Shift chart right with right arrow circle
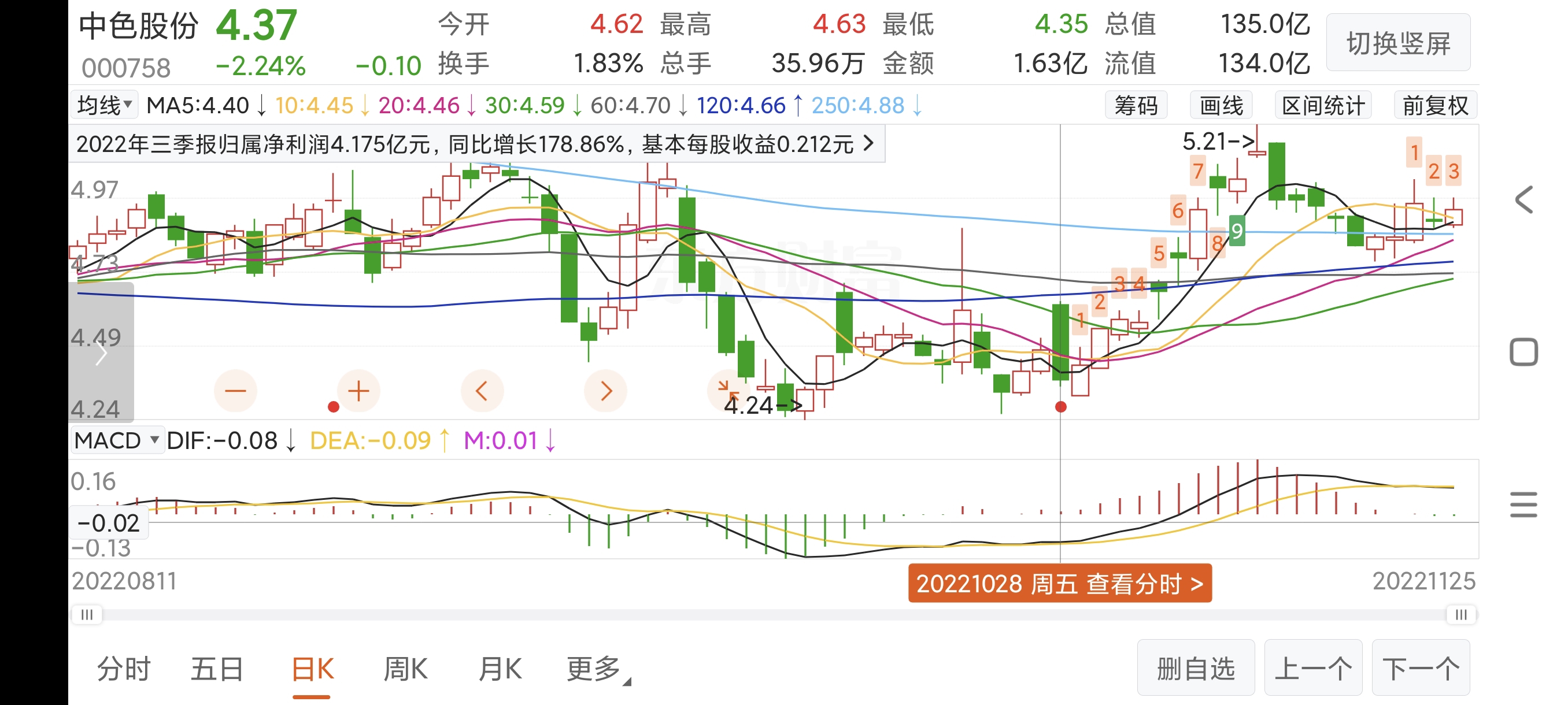This screenshot has height=705, width=1568. point(605,391)
